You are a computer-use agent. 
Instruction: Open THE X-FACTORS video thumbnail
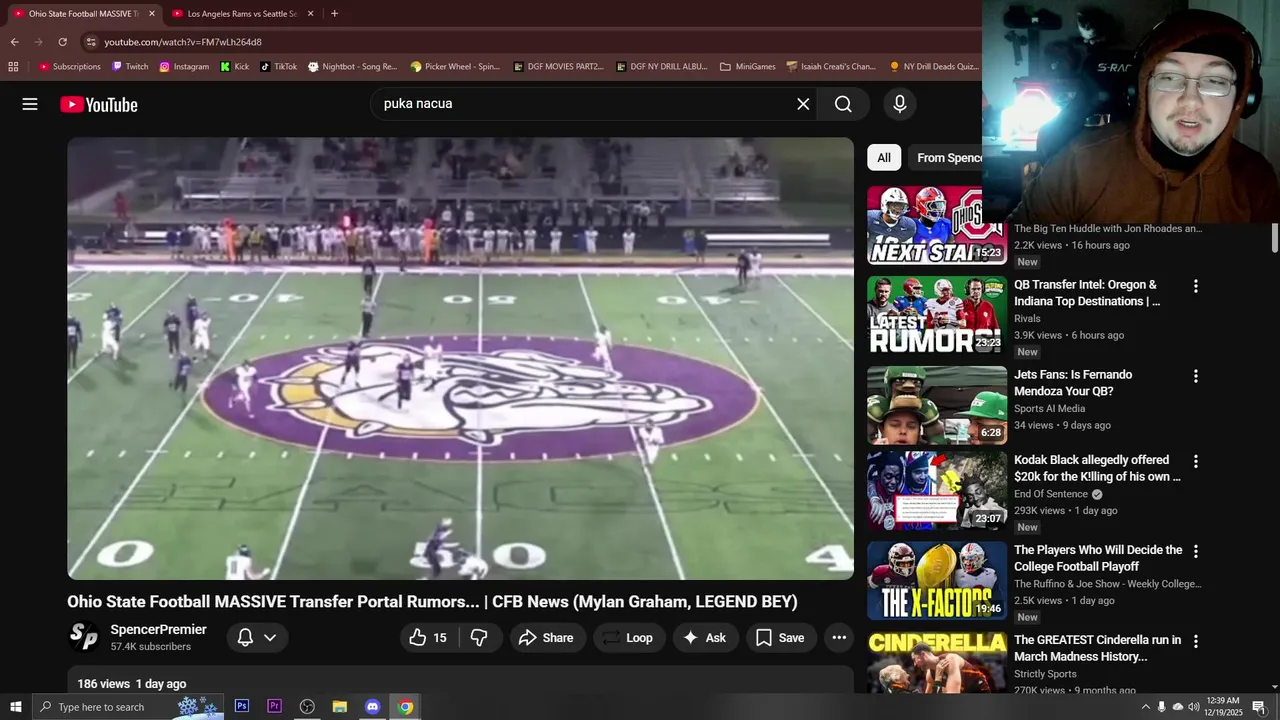click(937, 580)
